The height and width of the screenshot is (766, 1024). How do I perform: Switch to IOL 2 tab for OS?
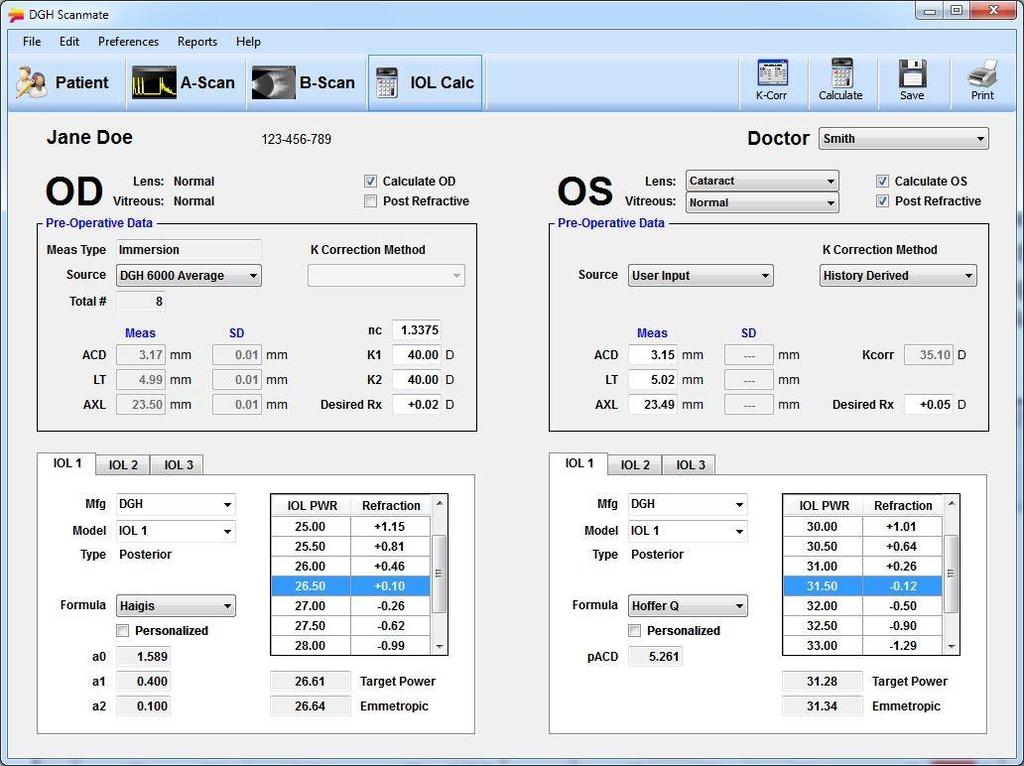[x=635, y=465]
